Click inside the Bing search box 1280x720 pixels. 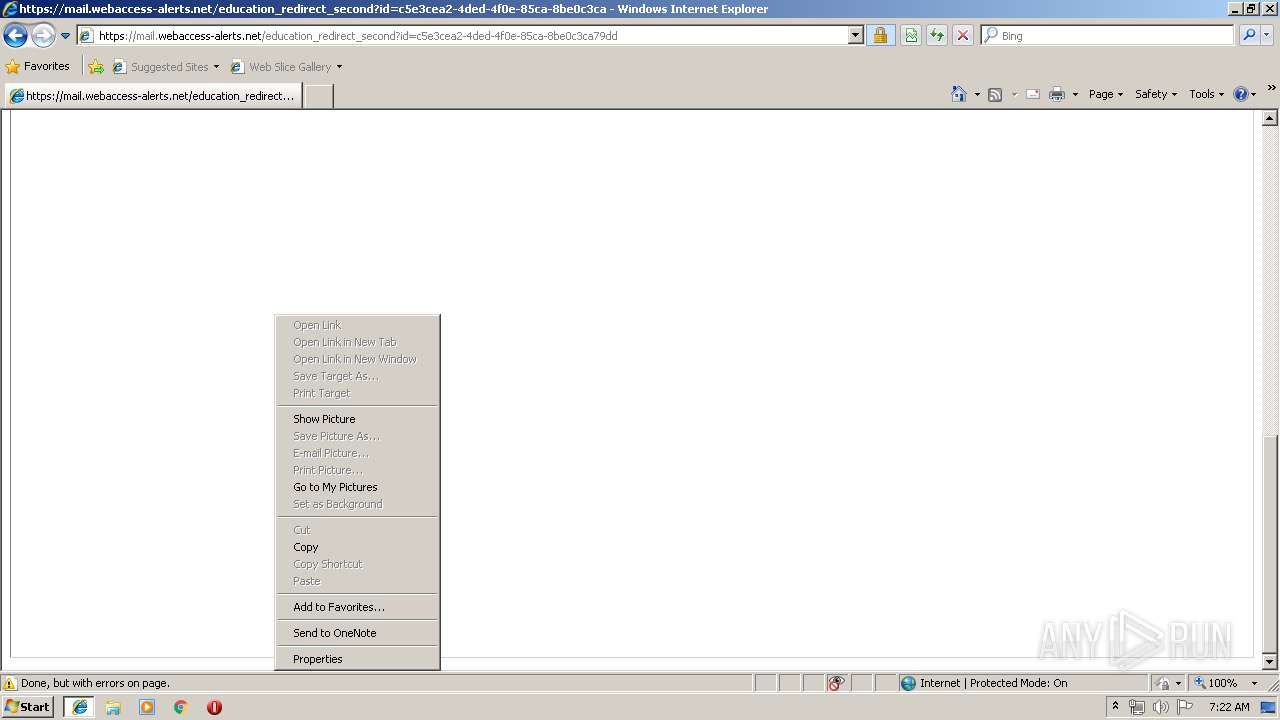(1108, 36)
